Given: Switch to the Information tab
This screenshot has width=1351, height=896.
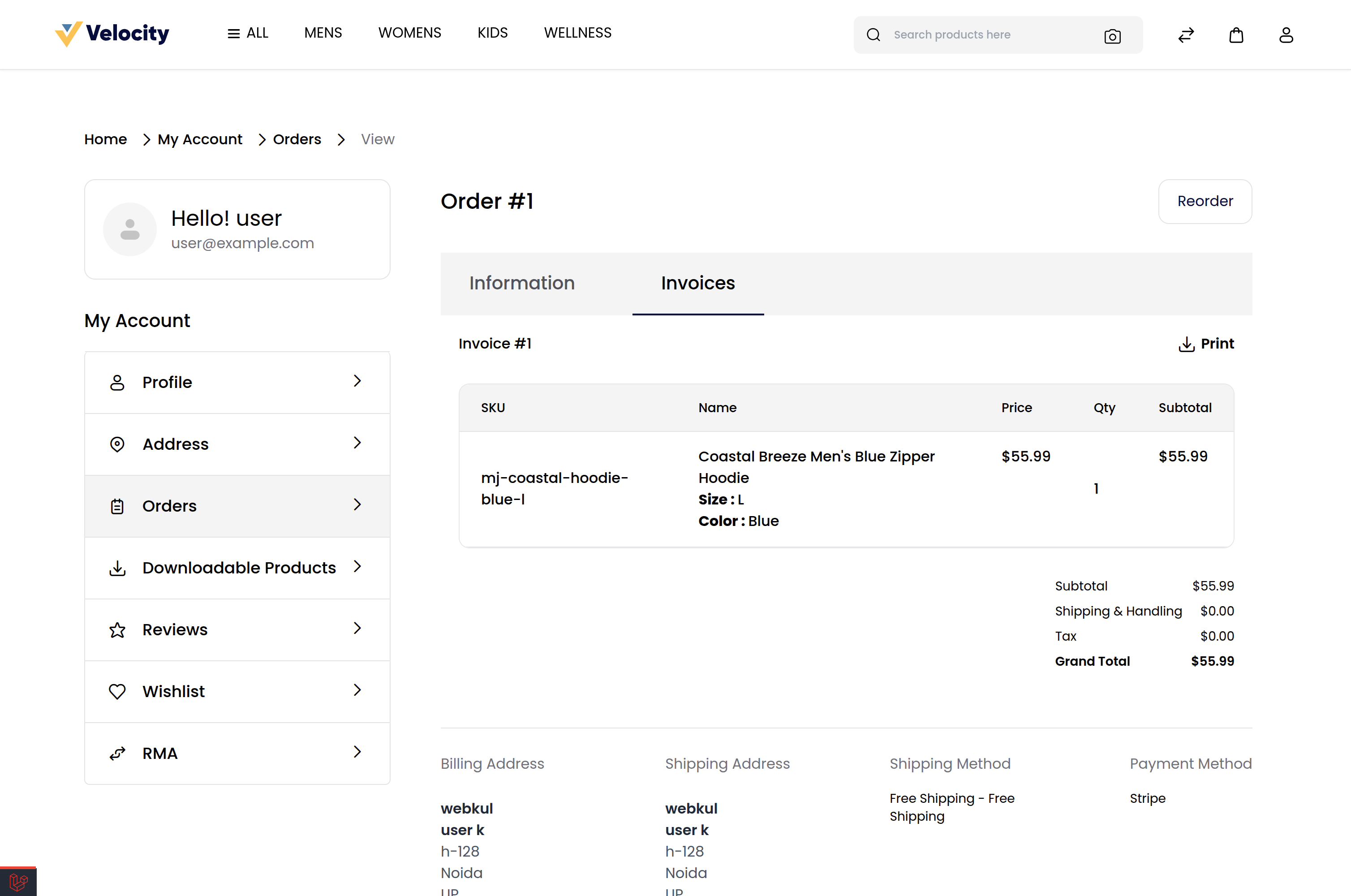Looking at the screenshot, I should coord(522,284).
